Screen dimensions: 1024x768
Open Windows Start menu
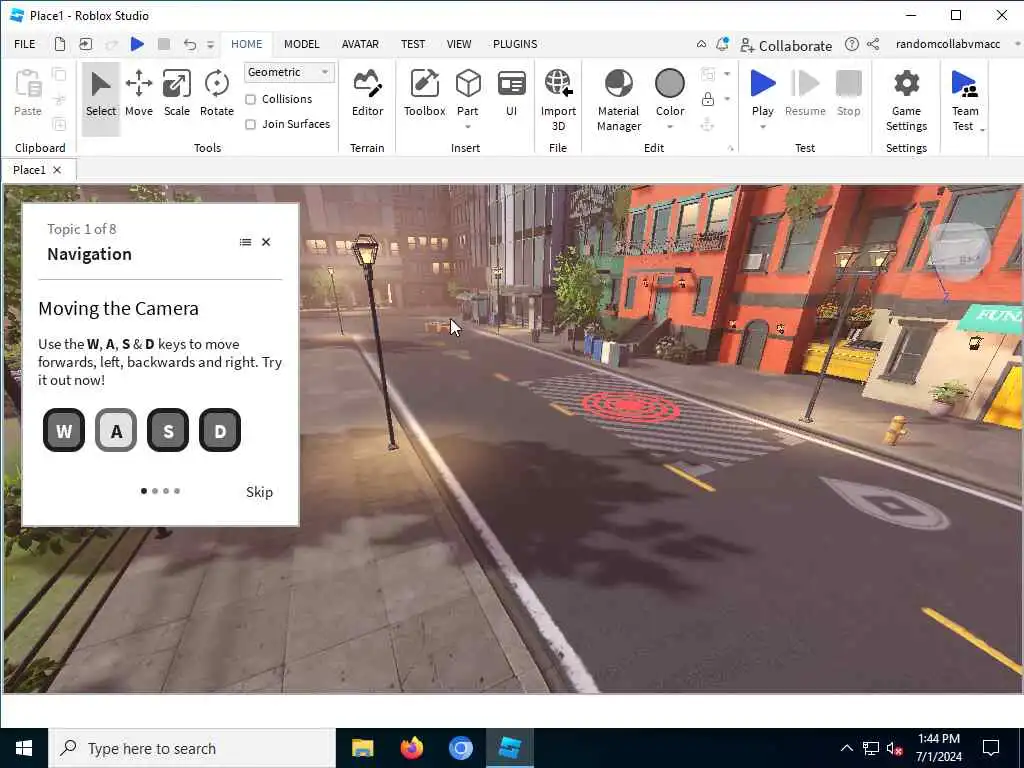tap(24, 748)
